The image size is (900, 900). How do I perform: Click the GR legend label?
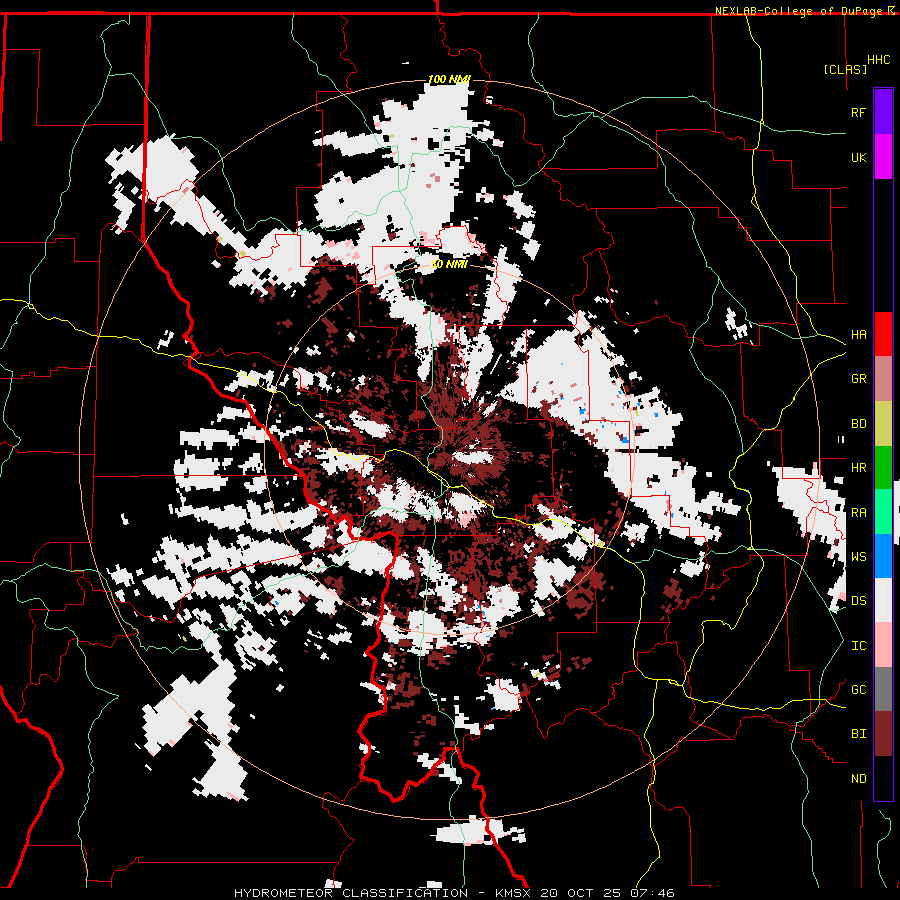[x=859, y=379]
